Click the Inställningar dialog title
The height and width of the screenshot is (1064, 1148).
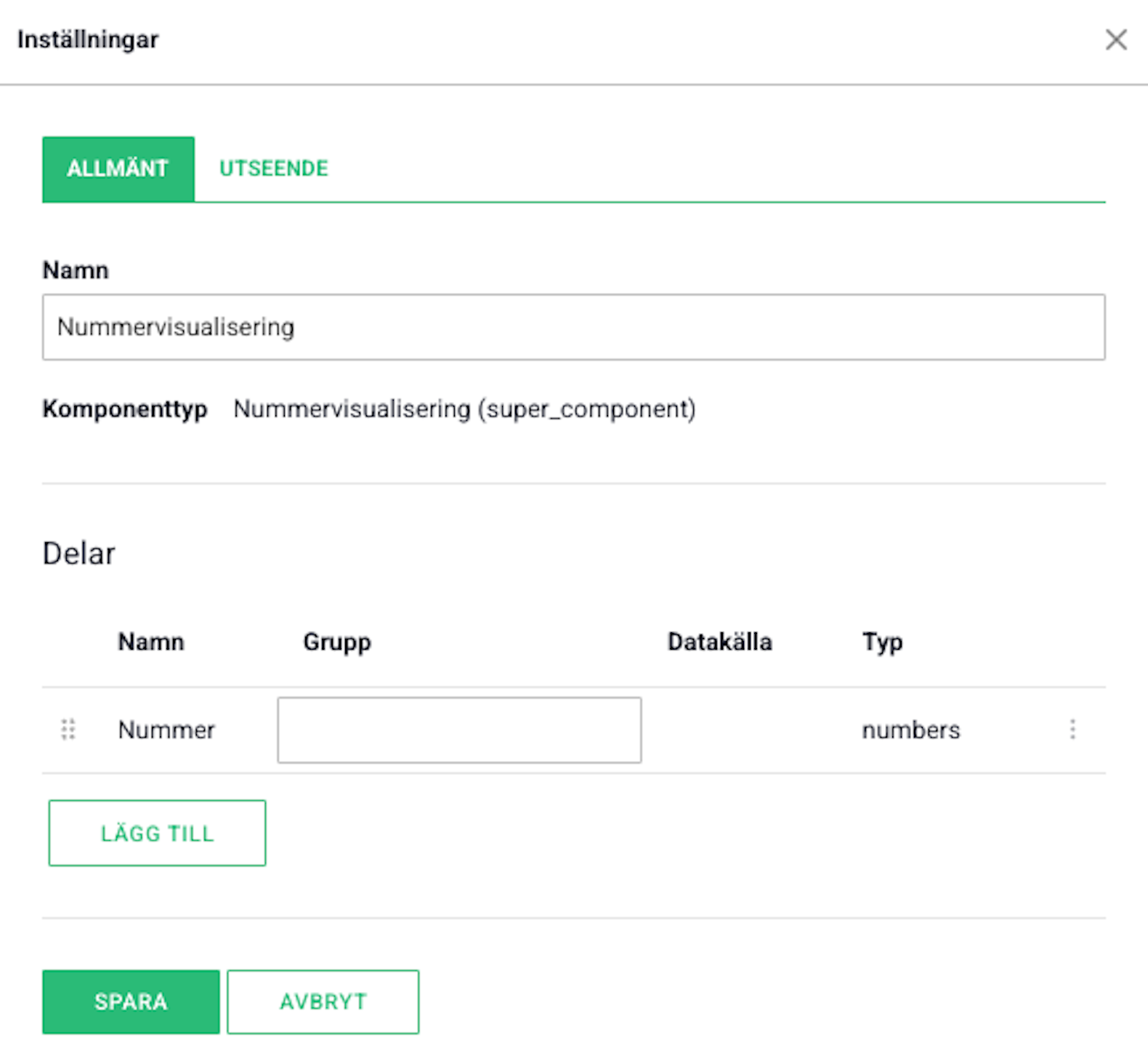tap(88, 39)
